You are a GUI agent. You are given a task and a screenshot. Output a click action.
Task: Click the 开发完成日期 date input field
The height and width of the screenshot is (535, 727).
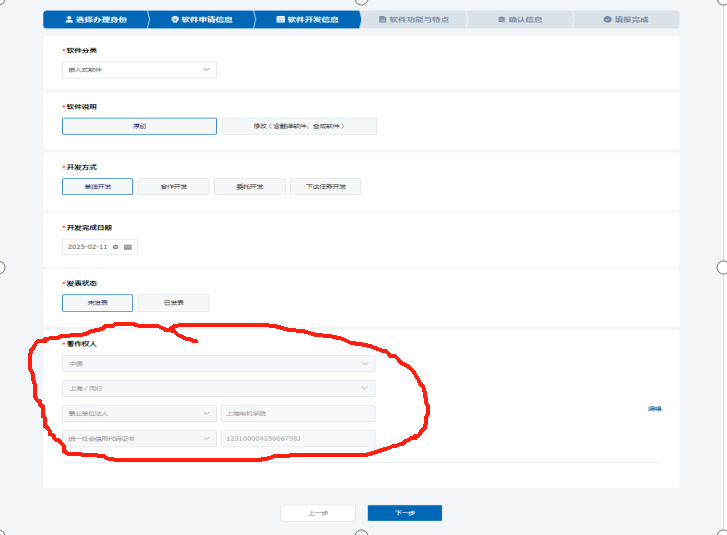tap(88, 246)
